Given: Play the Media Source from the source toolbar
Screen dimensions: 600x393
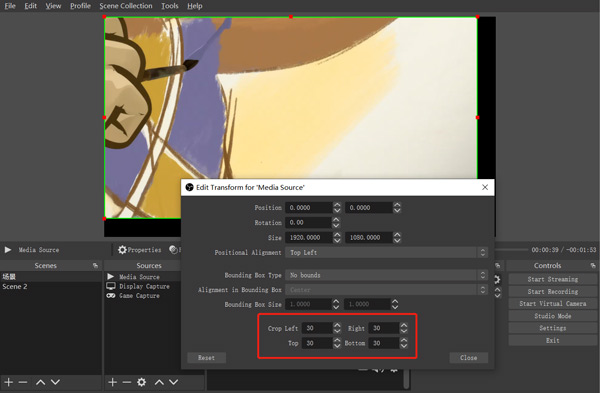Looking at the screenshot, I should (x=8, y=250).
